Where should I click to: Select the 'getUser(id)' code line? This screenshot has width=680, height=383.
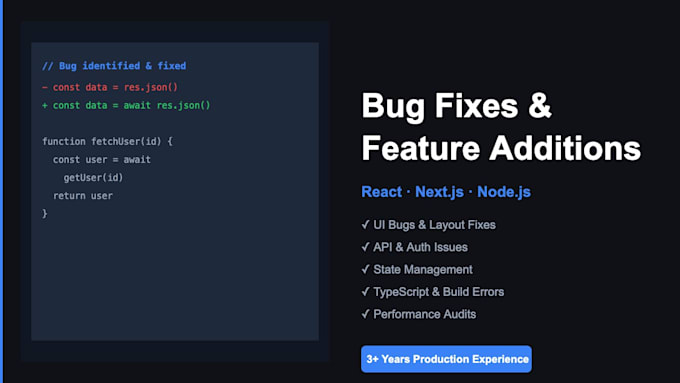[x=93, y=178]
